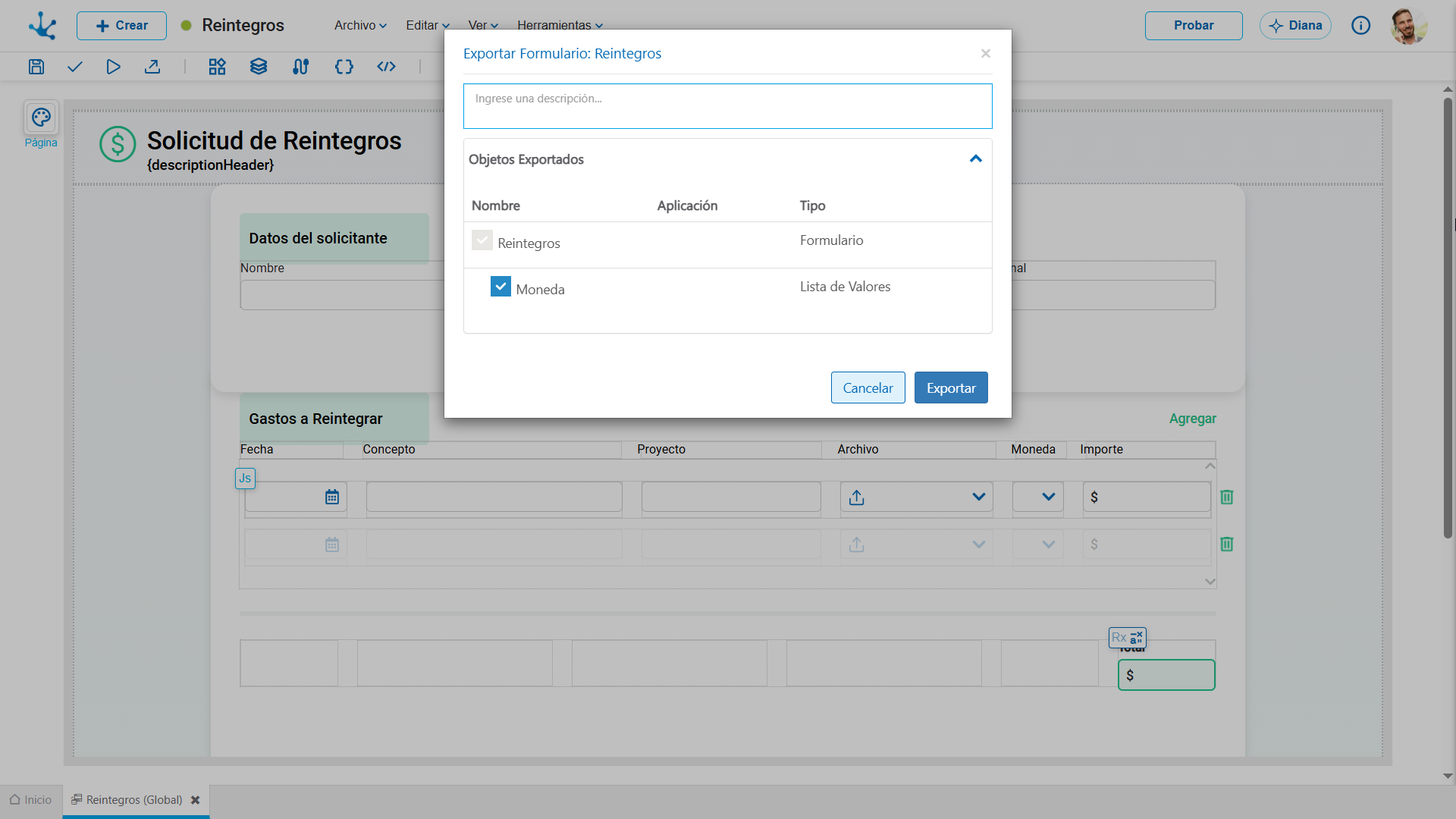The width and height of the screenshot is (1456, 819).
Task: Open calendar picker in second row
Action: (x=332, y=544)
